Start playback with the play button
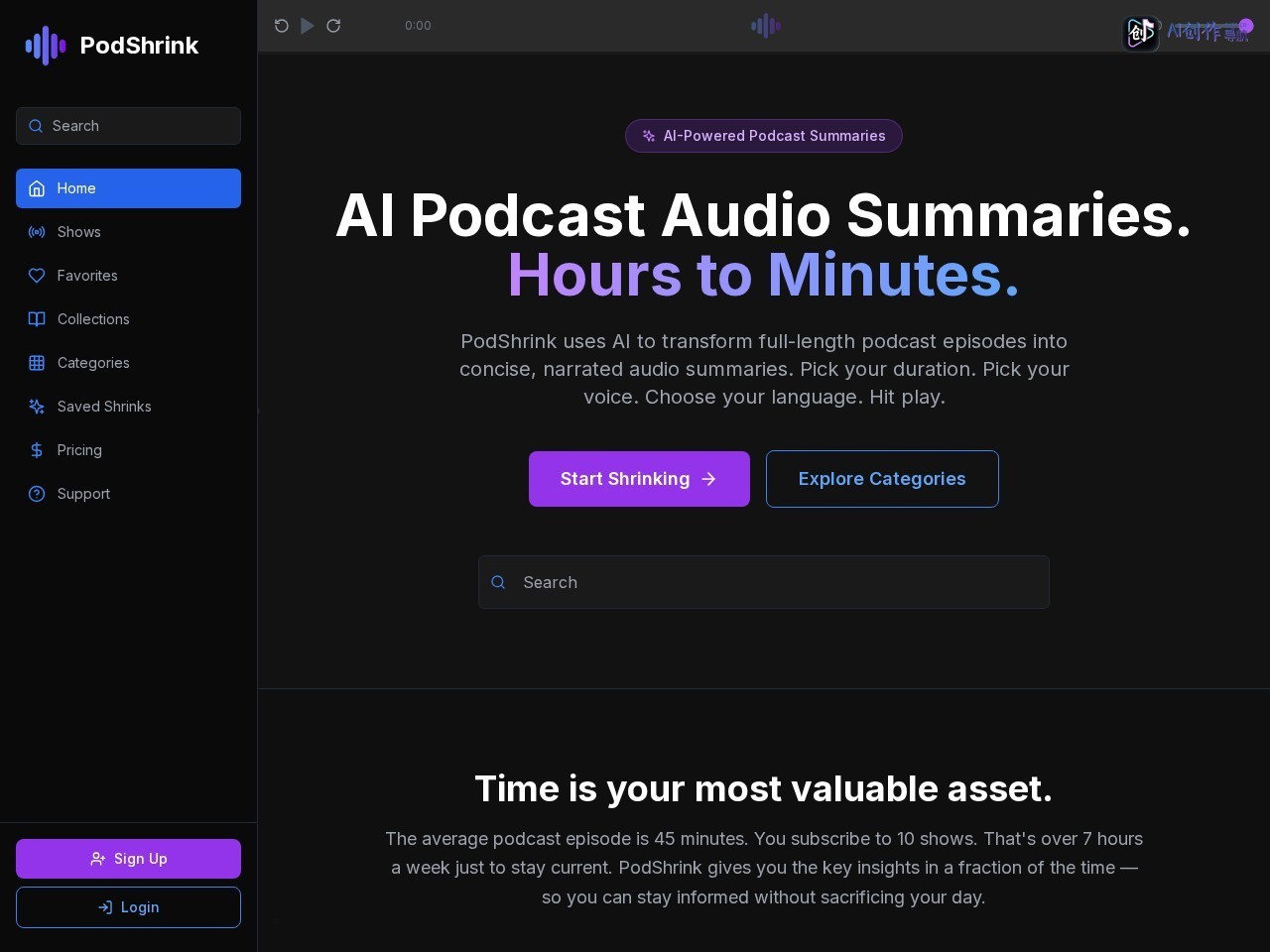Screen dimensions: 1270x952 point(308,26)
